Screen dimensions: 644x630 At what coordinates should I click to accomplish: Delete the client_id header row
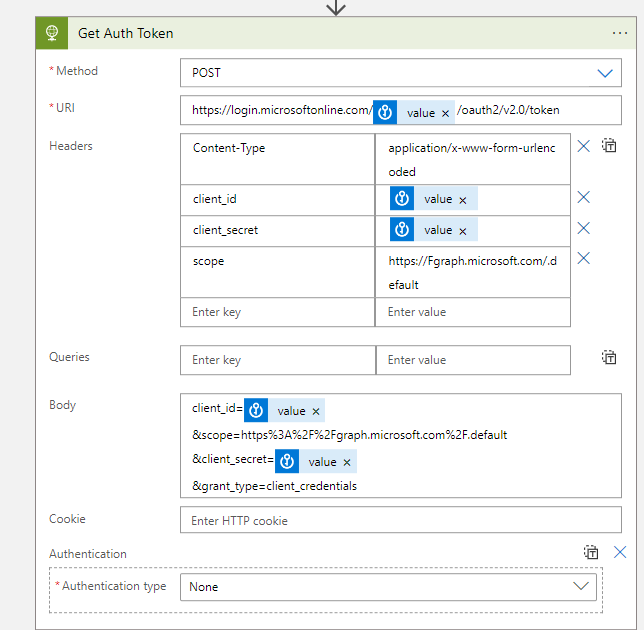tap(583, 198)
